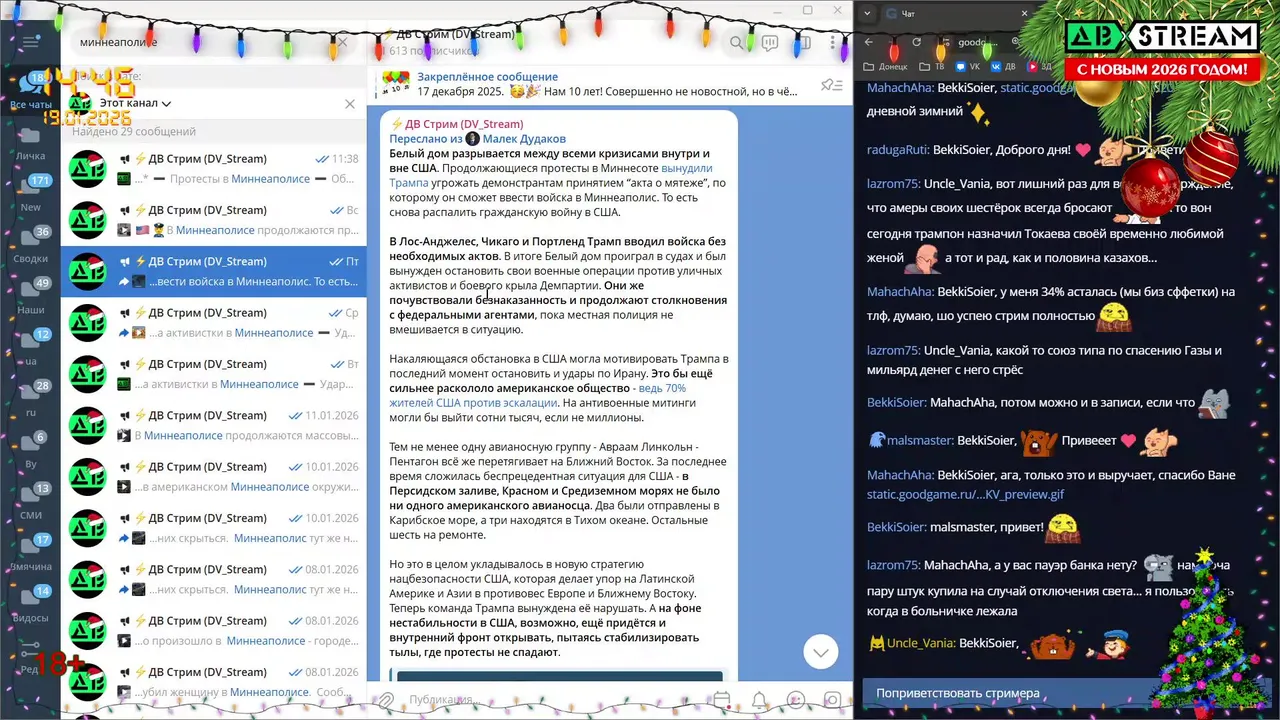Open the 'Донецк' bookmarks folder
This screenshot has height=720, width=1280.
pyautogui.click(x=885, y=66)
